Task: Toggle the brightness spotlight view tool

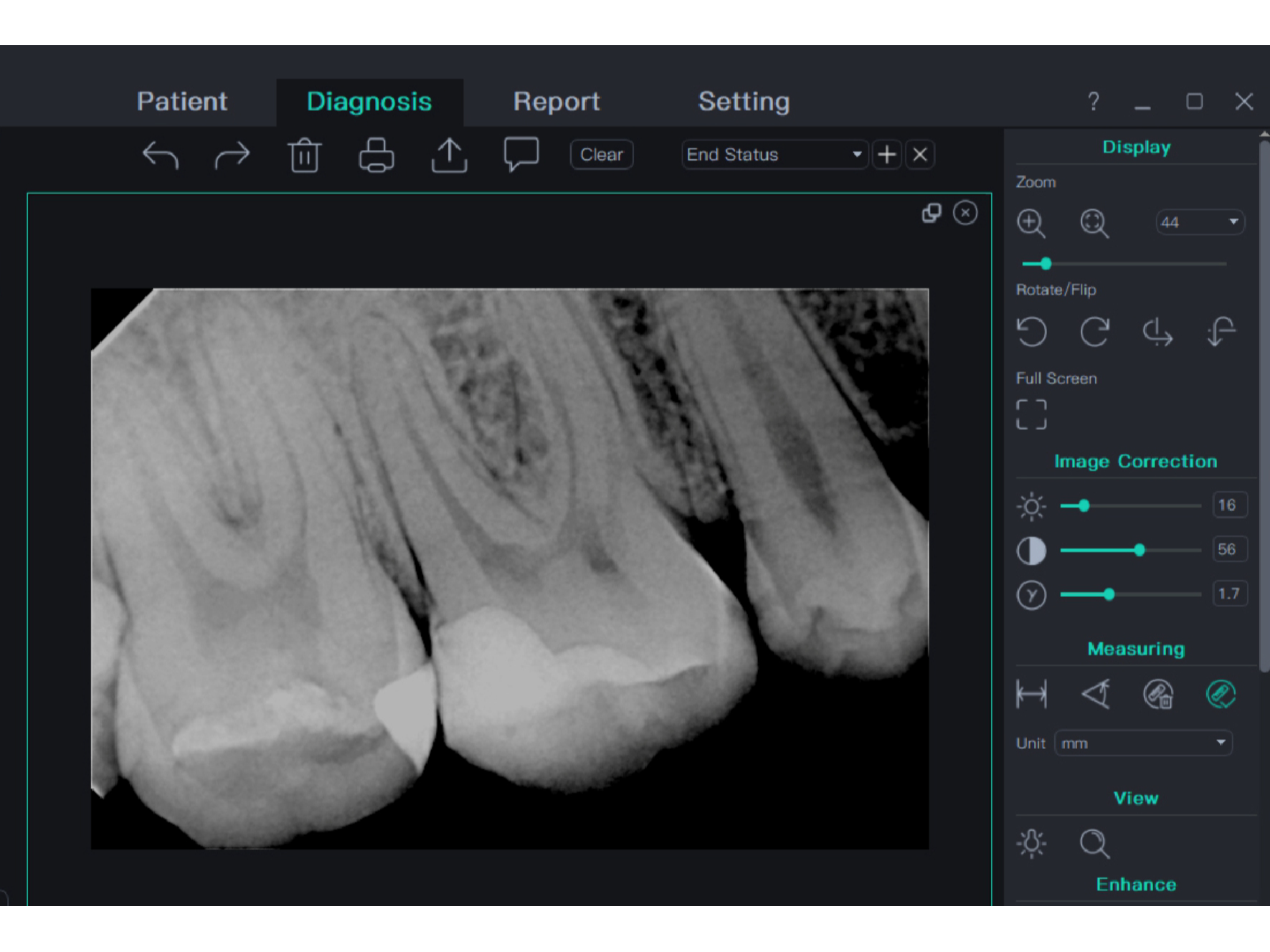Action: [x=1031, y=844]
